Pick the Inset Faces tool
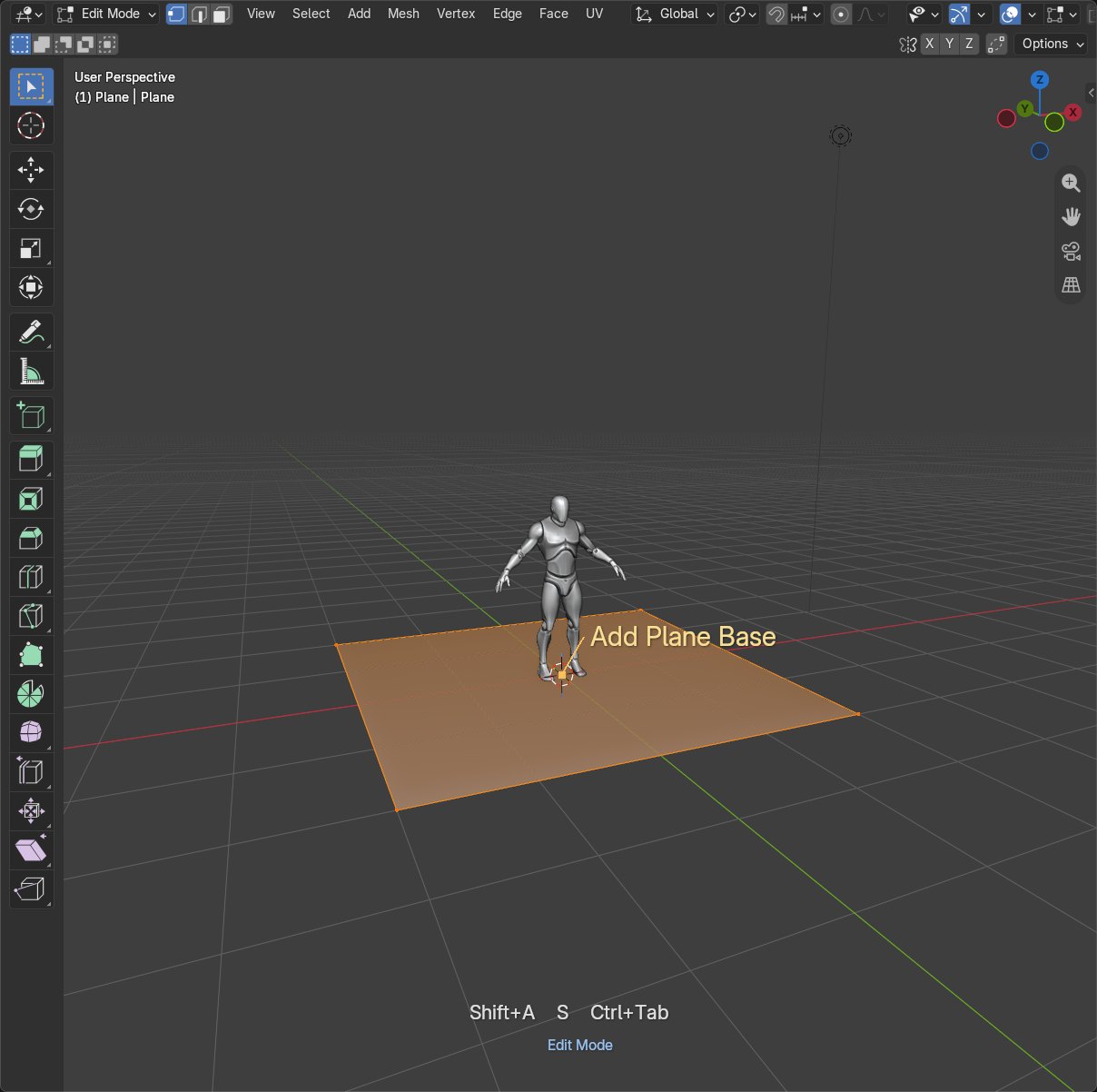Viewport: 1097px width, 1092px height. click(31, 499)
